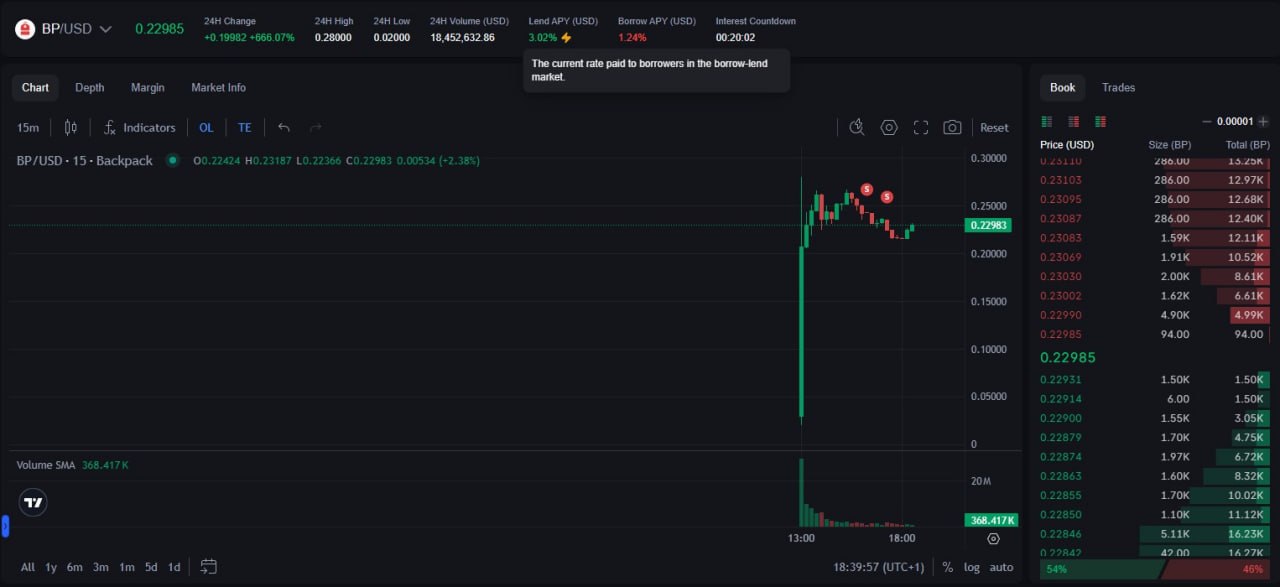Toggle percent scale mode

[948, 567]
